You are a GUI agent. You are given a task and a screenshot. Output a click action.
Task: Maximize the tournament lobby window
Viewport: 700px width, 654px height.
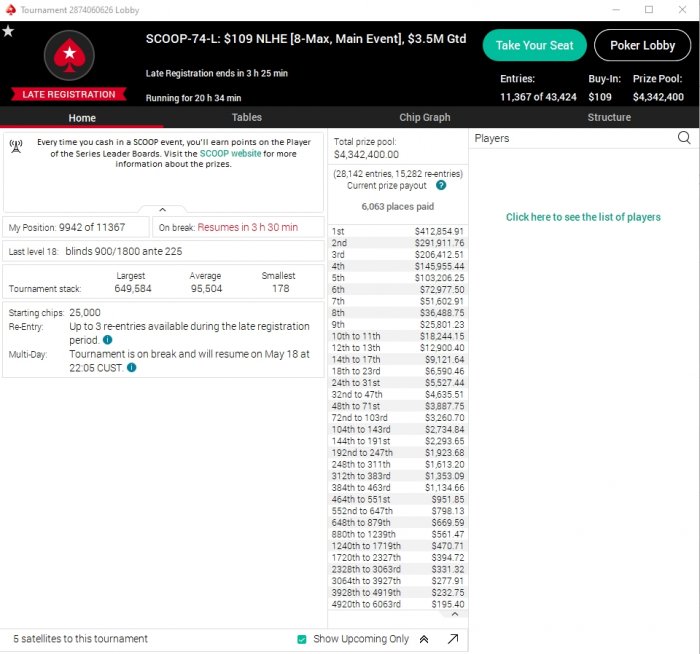tap(649, 9)
